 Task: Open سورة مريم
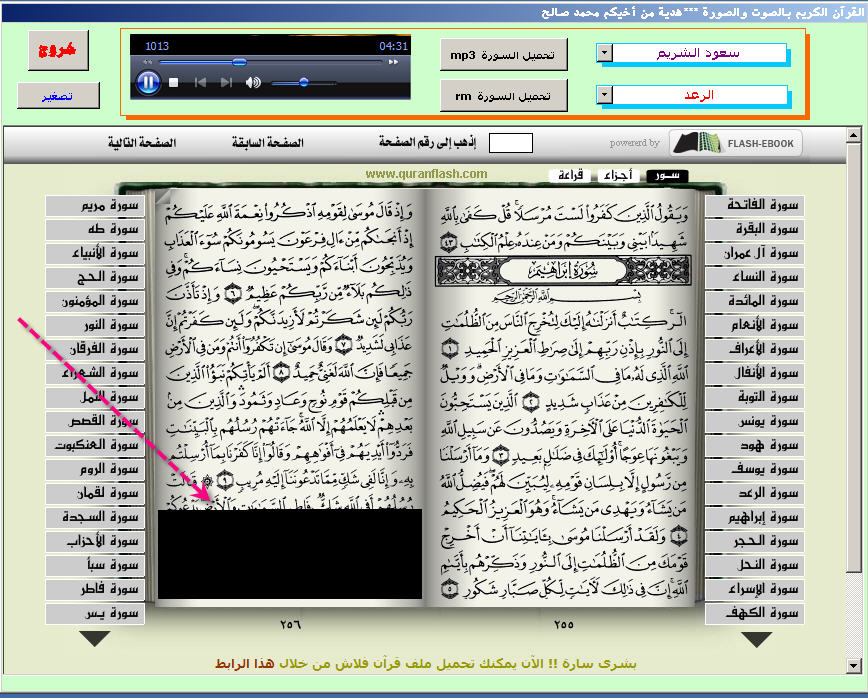(95, 205)
